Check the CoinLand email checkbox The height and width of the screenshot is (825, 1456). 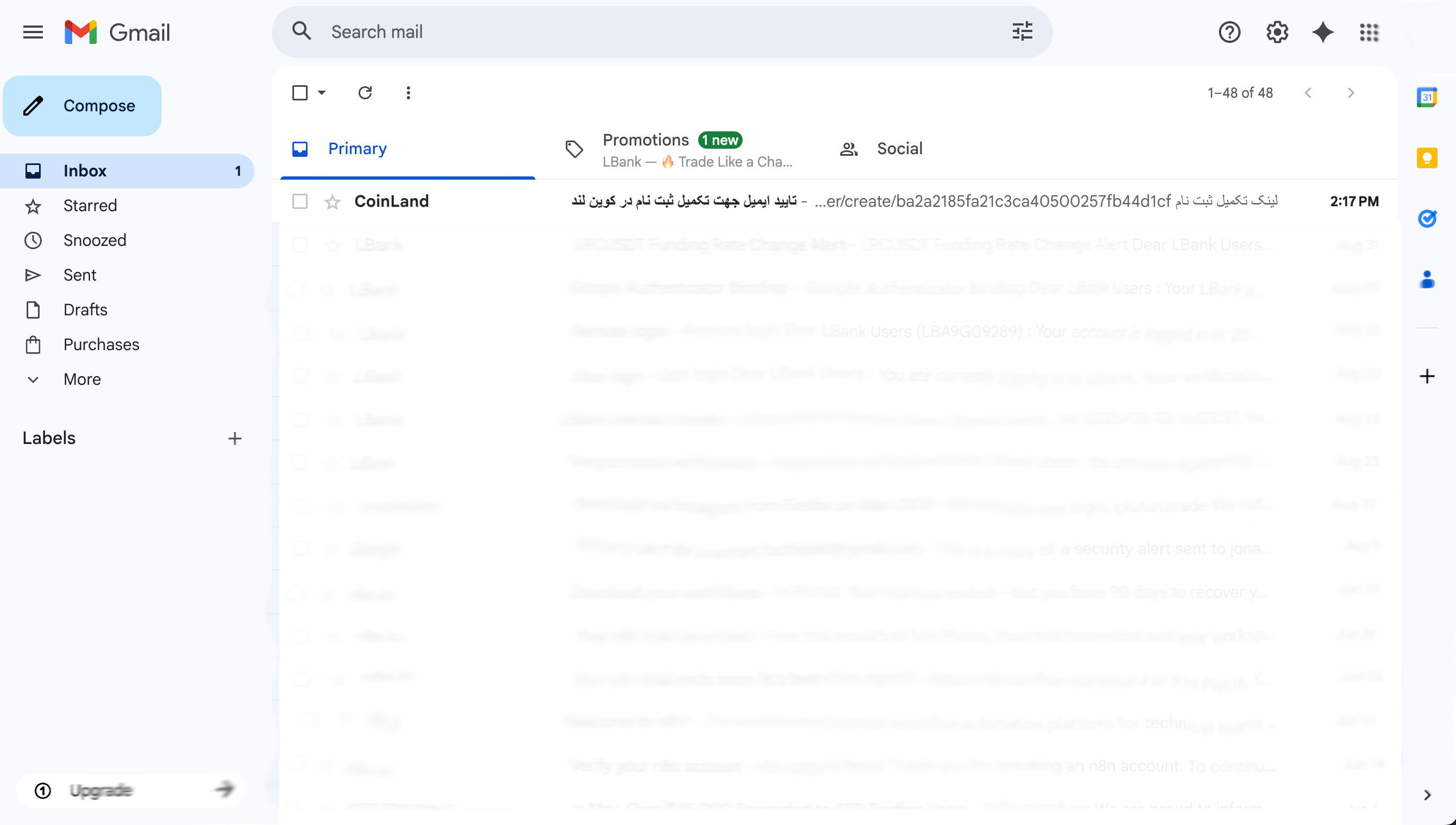299,202
